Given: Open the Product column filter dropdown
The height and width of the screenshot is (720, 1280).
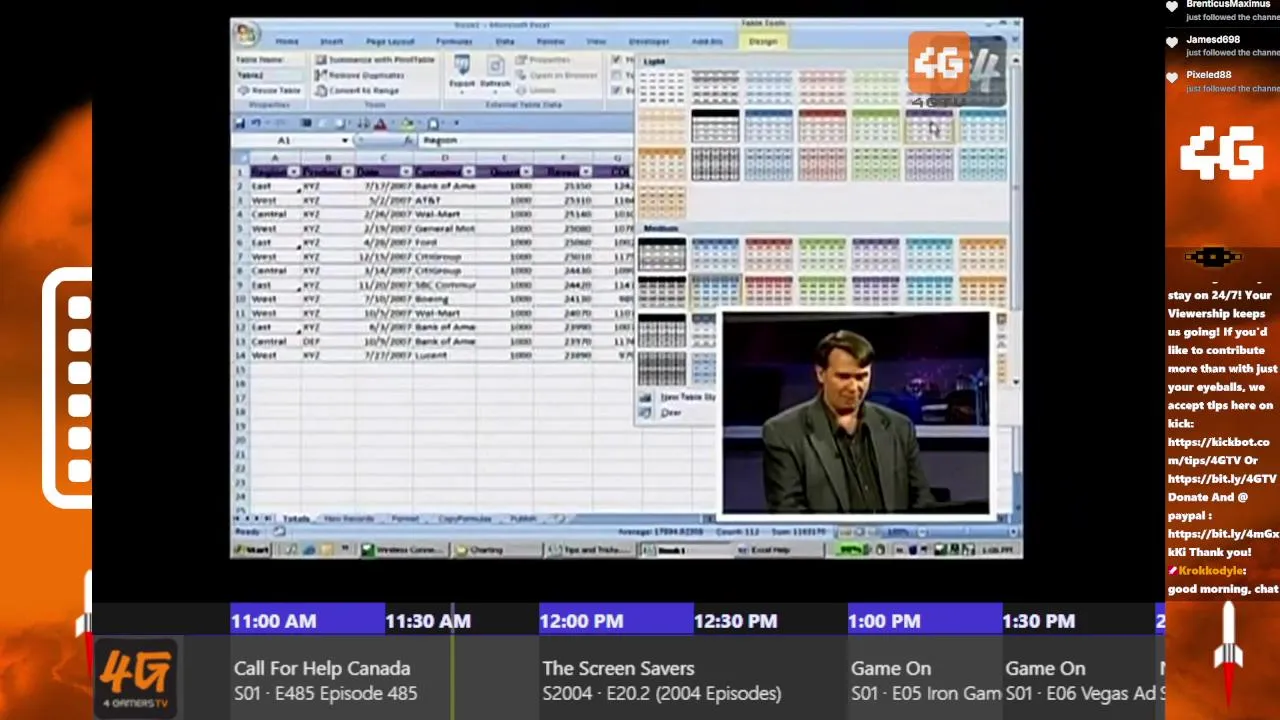Looking at the screenshot, I should coord(347,172).
